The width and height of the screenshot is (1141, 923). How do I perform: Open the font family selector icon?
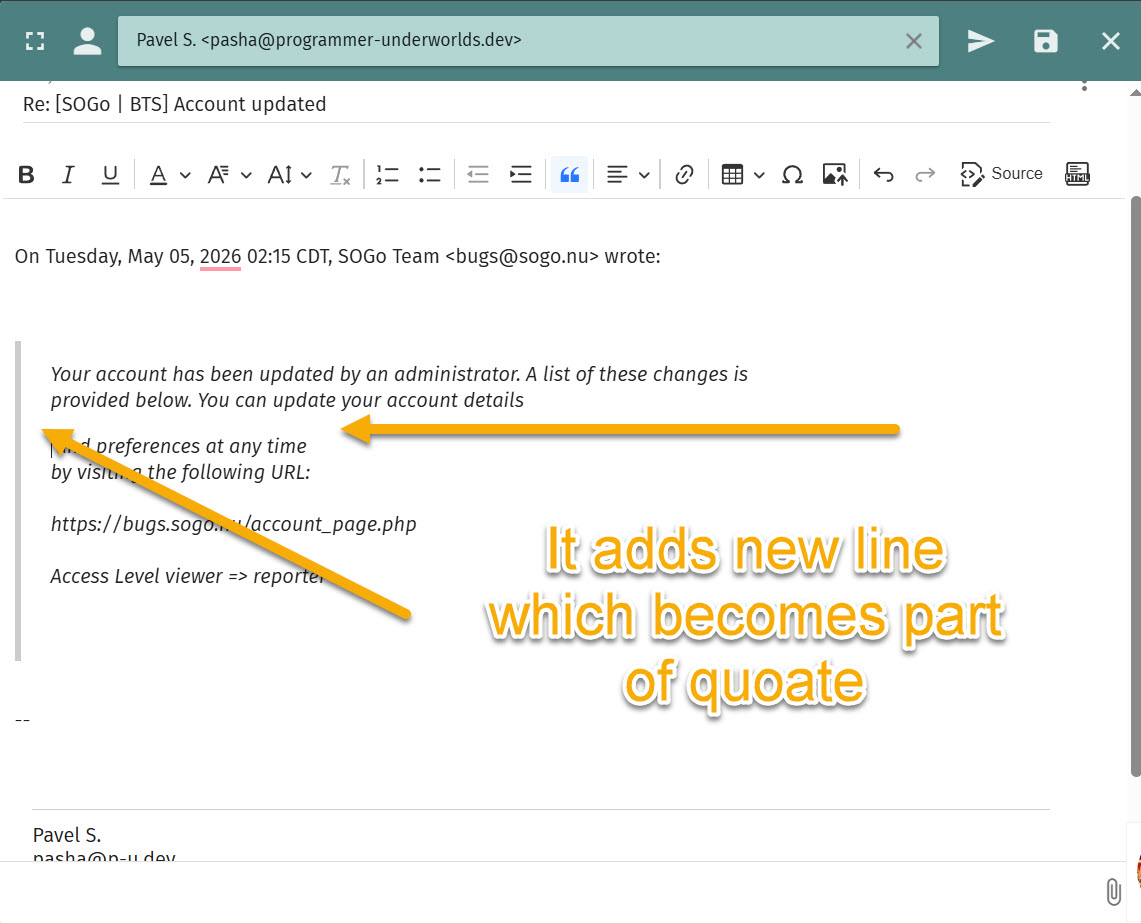coord(218,175)
